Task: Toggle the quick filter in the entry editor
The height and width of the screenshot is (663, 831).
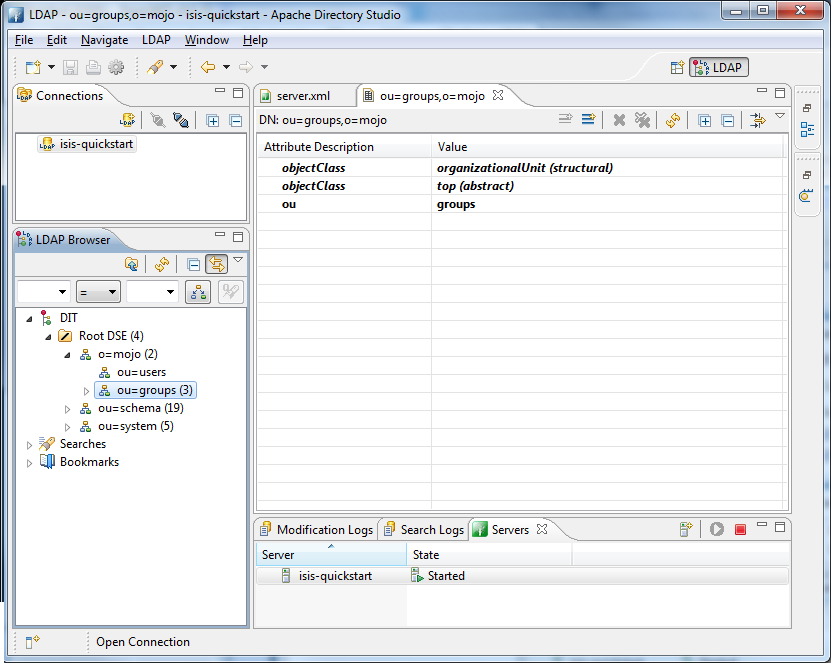Action: (757, 119)
